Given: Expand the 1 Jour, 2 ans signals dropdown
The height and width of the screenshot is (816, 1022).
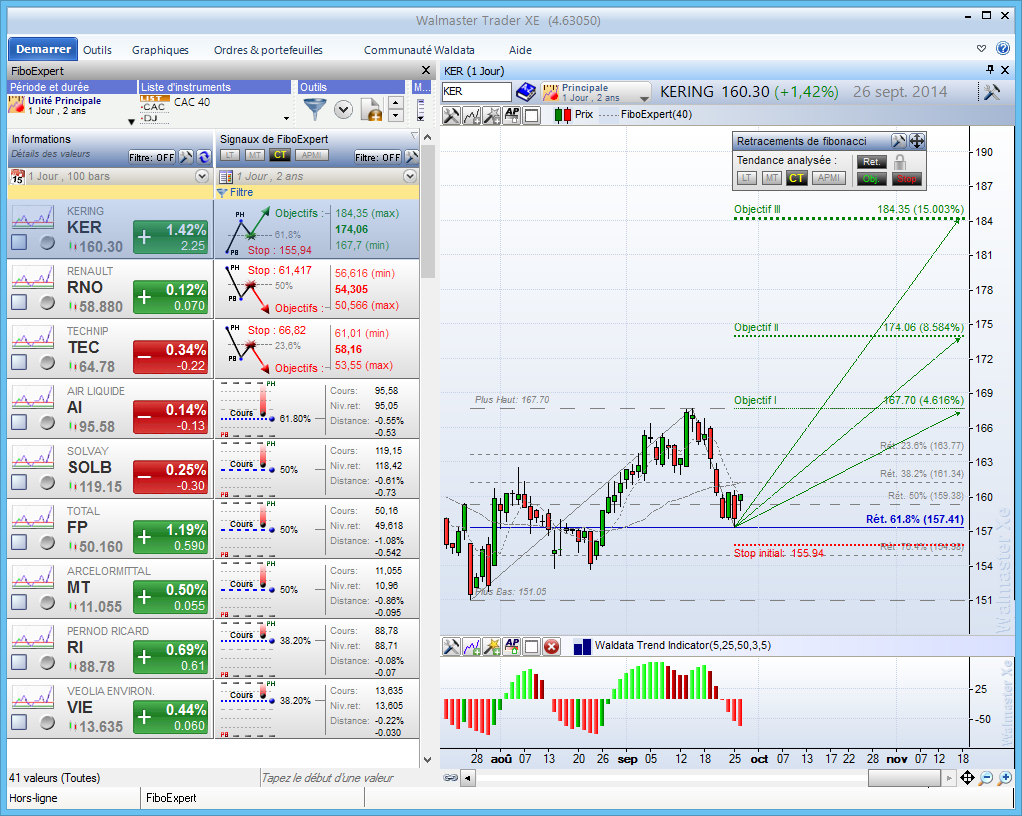Looking at the screenshot, I should click(410, 176).
